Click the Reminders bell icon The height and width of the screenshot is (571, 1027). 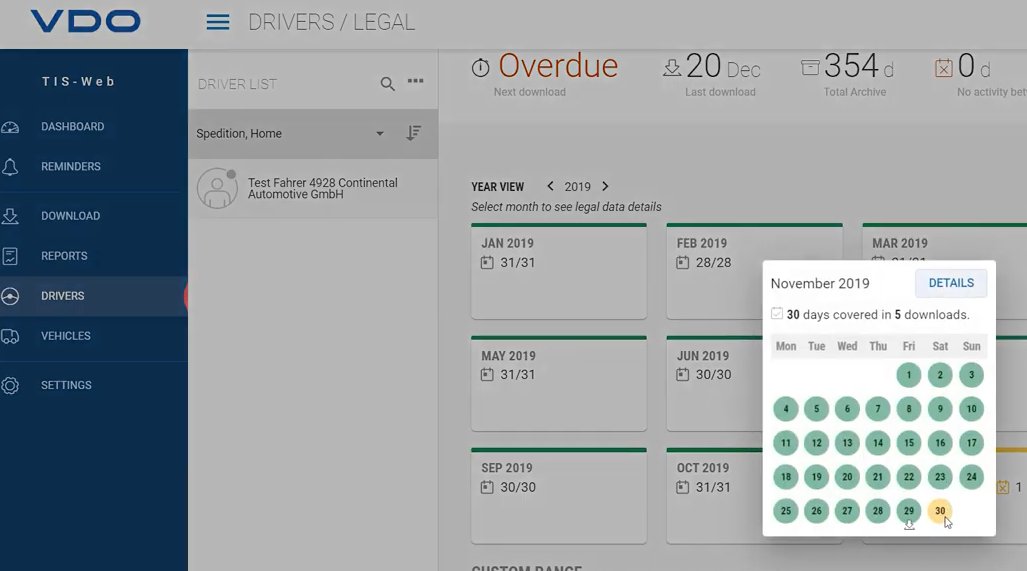pyautogui.click(x=10, y=167)
